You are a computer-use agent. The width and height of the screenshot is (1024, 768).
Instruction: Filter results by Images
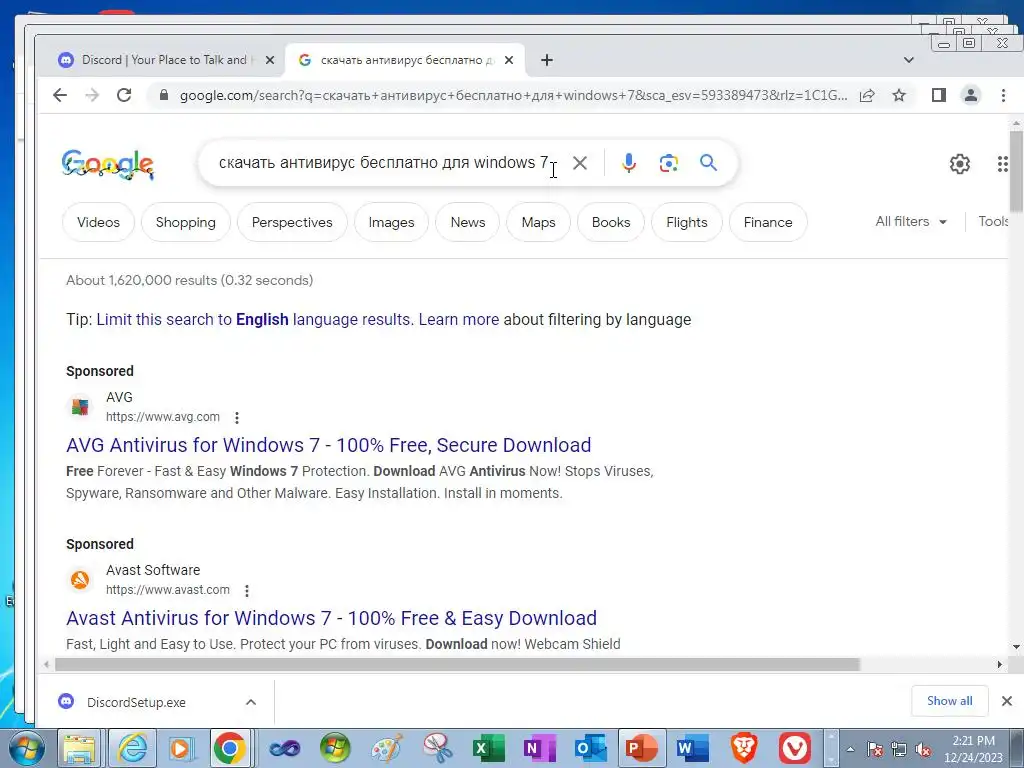click(x=391, y=222)
